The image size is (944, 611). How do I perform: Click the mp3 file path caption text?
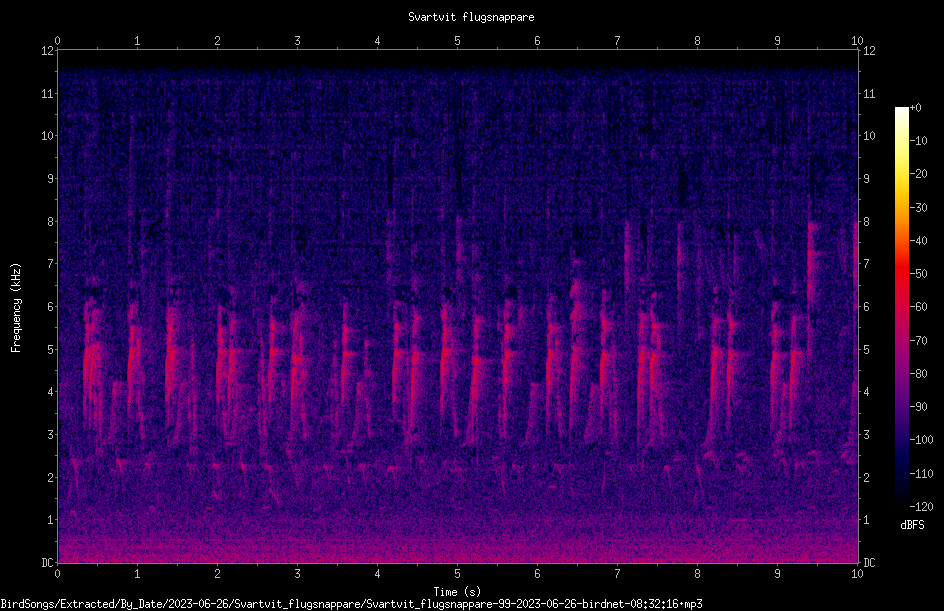pos(351,604)
